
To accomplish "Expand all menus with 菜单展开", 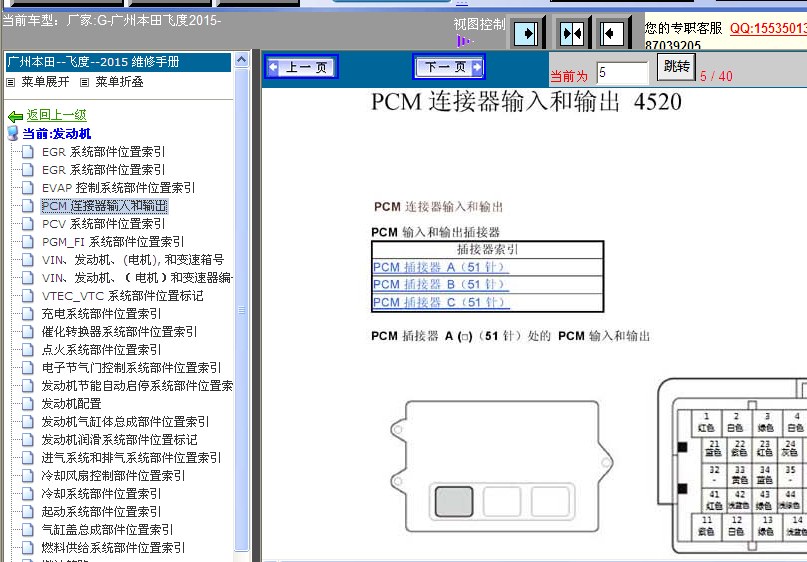I will tap(45, 82).
